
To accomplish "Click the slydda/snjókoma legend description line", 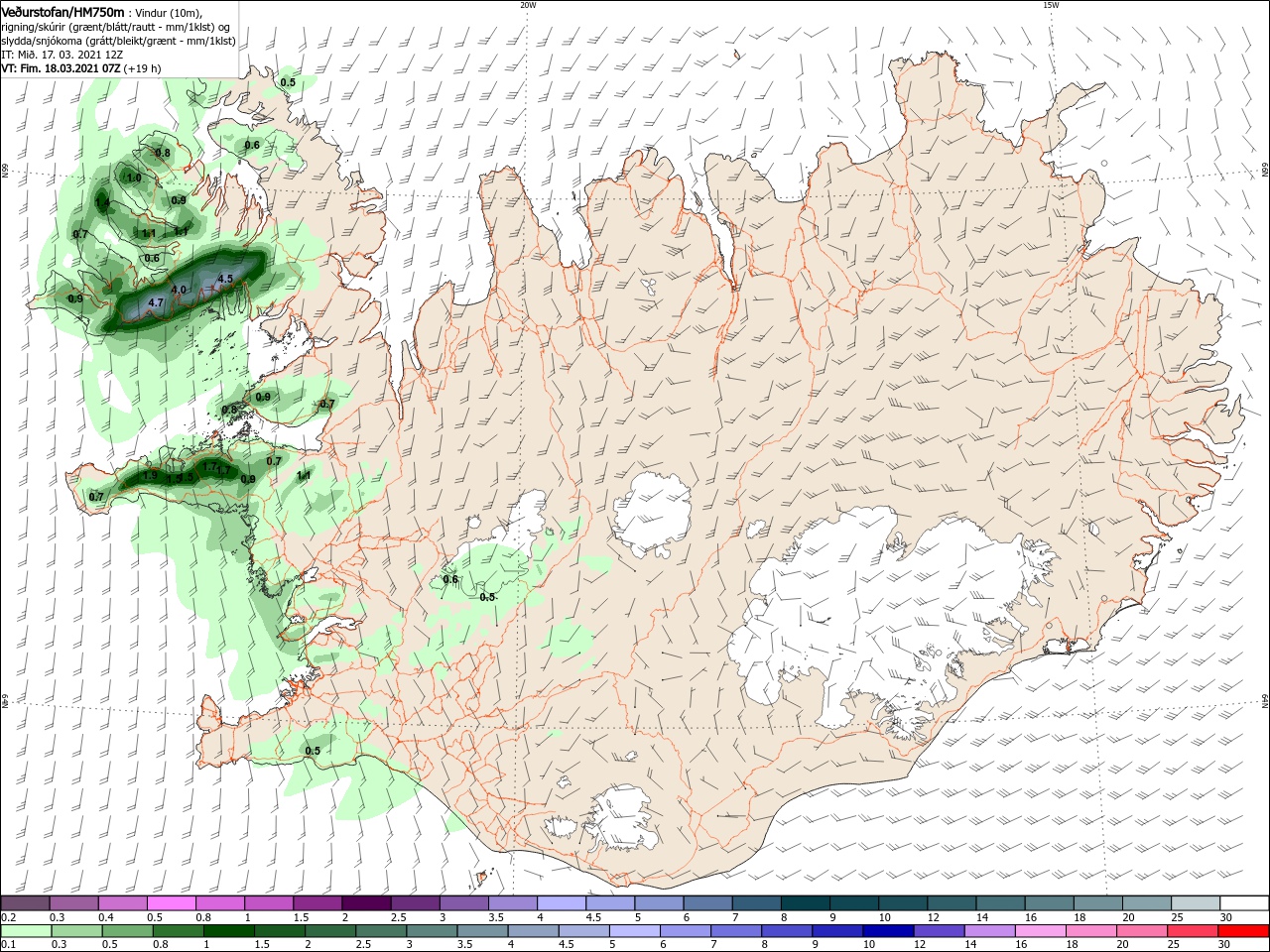I will [118, 41].
